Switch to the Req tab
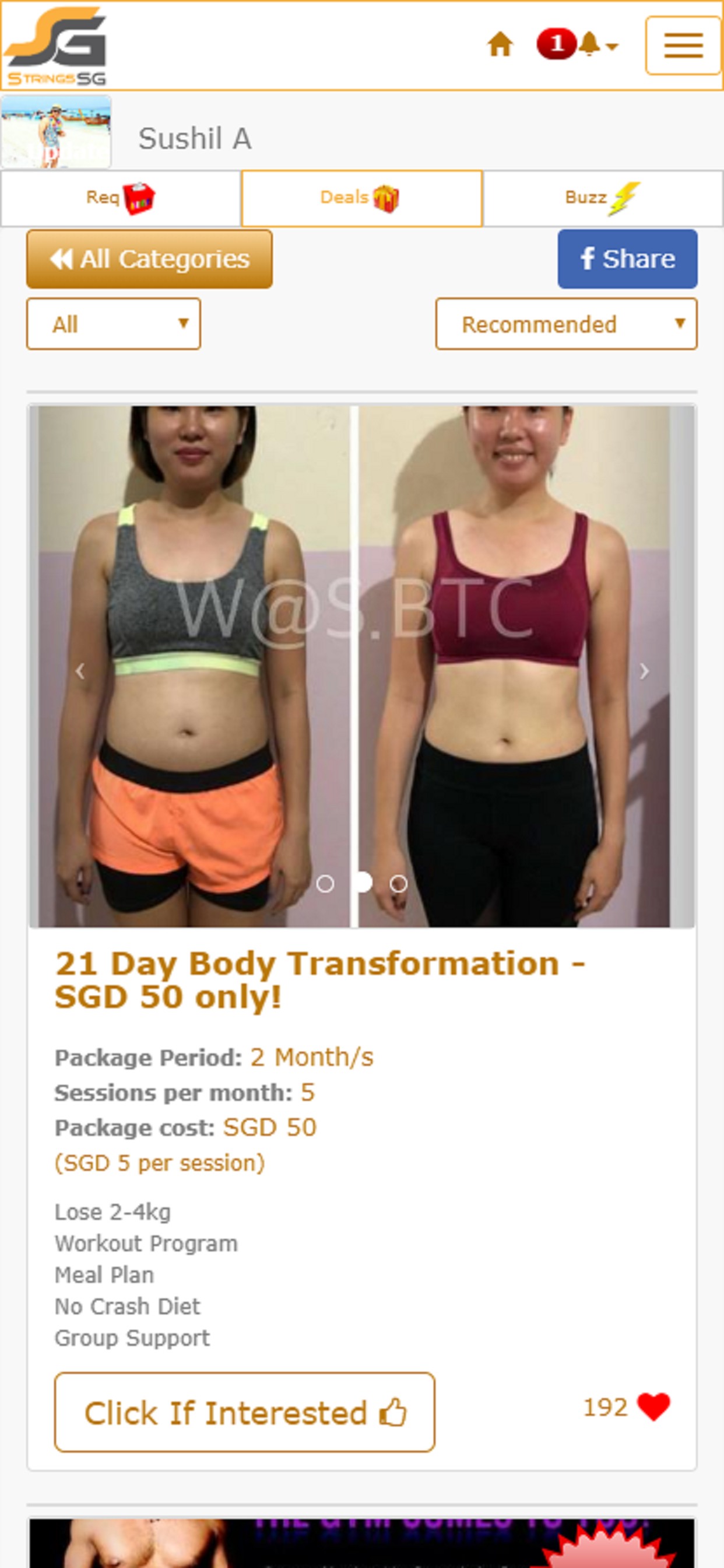Viewport: 724px width, 1568px height. pyautogui.click(x=121, y=198)
